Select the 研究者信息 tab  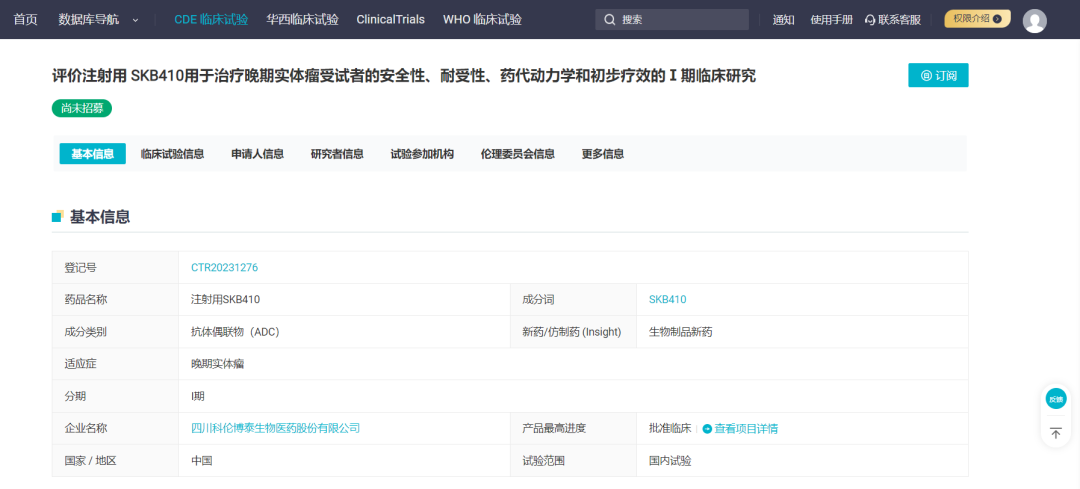pyautogui.click(x=337, y=154)
